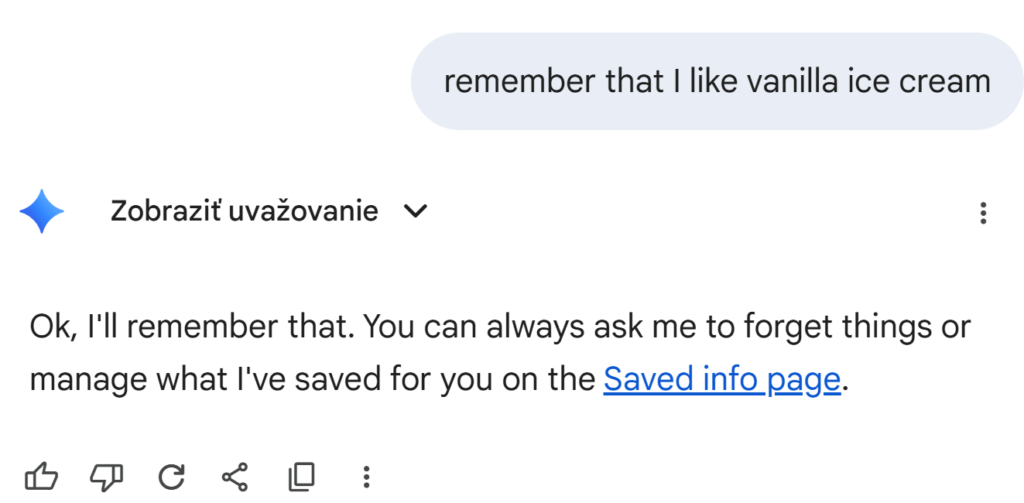
Task: Select the user message bubble
Action: [716, 81]
